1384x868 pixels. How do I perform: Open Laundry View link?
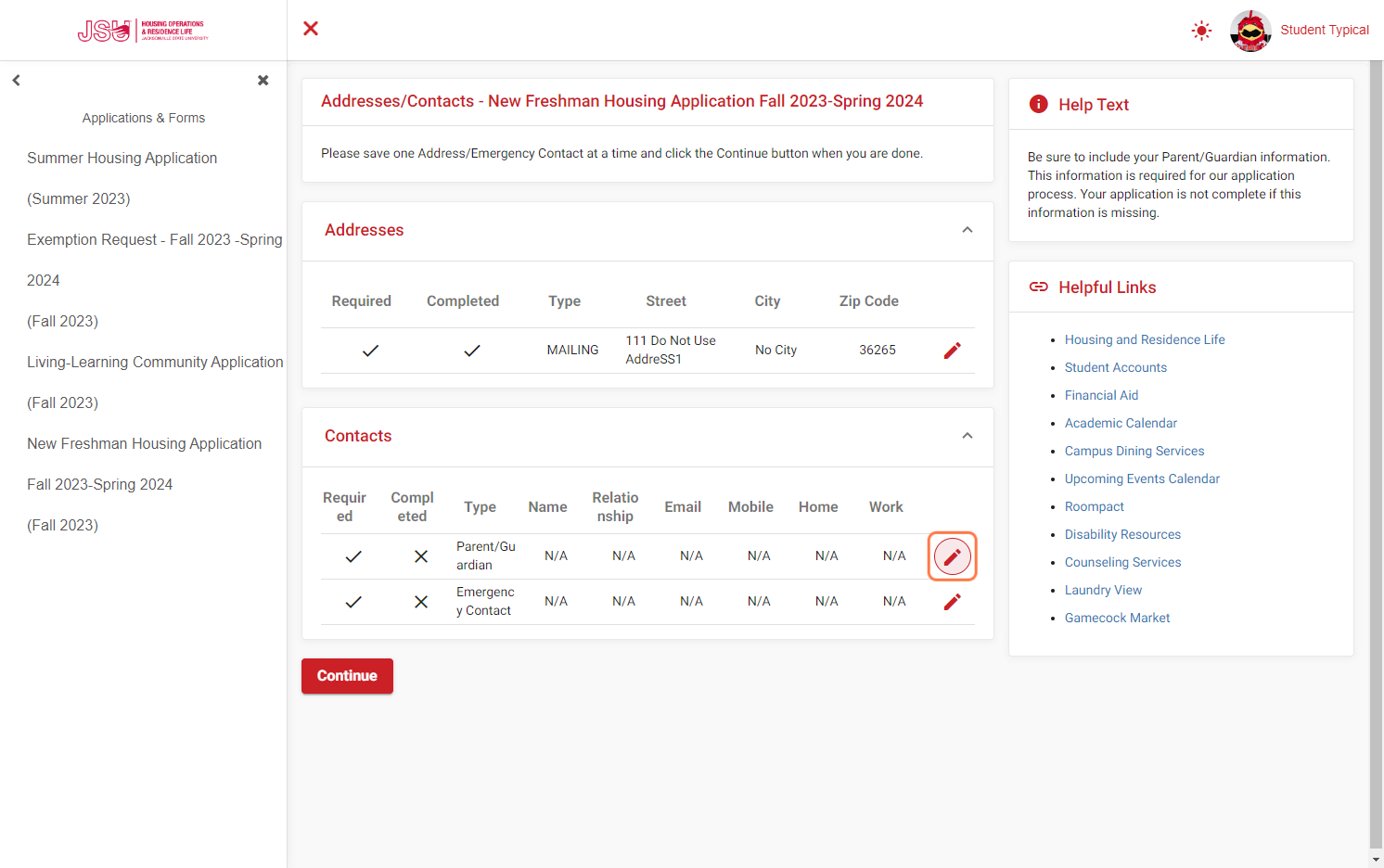tap(1103, 590)
